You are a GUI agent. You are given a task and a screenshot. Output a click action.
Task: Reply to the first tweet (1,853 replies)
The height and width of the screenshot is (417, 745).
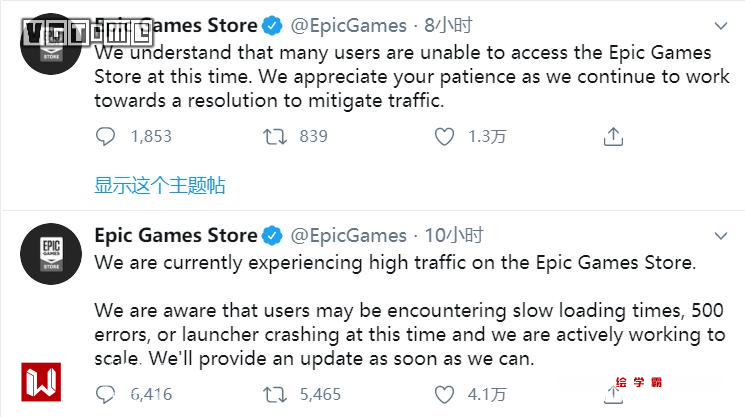[x=106, y=136]
